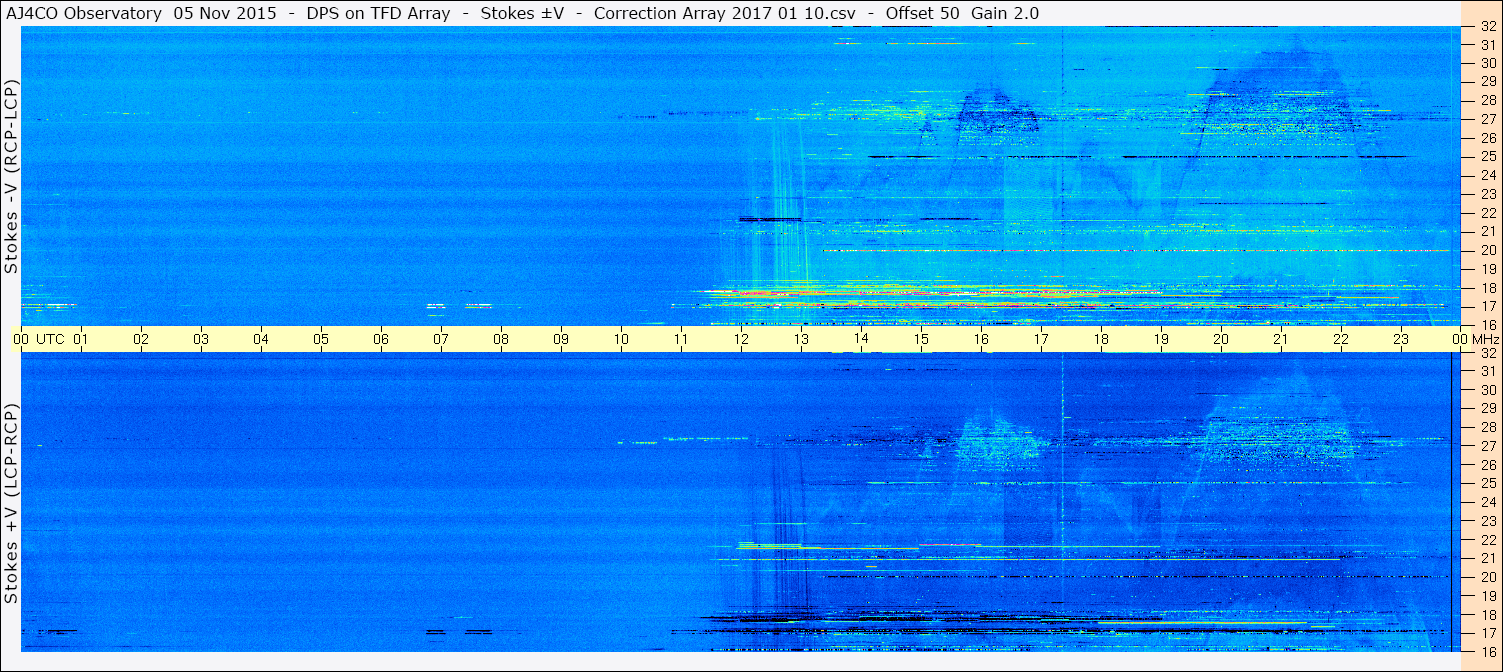Viewport: 1503px width, 672px height.
Task: Click the 17 MHz tick of the Stokes +V panel
Action: pos(1487,633)
